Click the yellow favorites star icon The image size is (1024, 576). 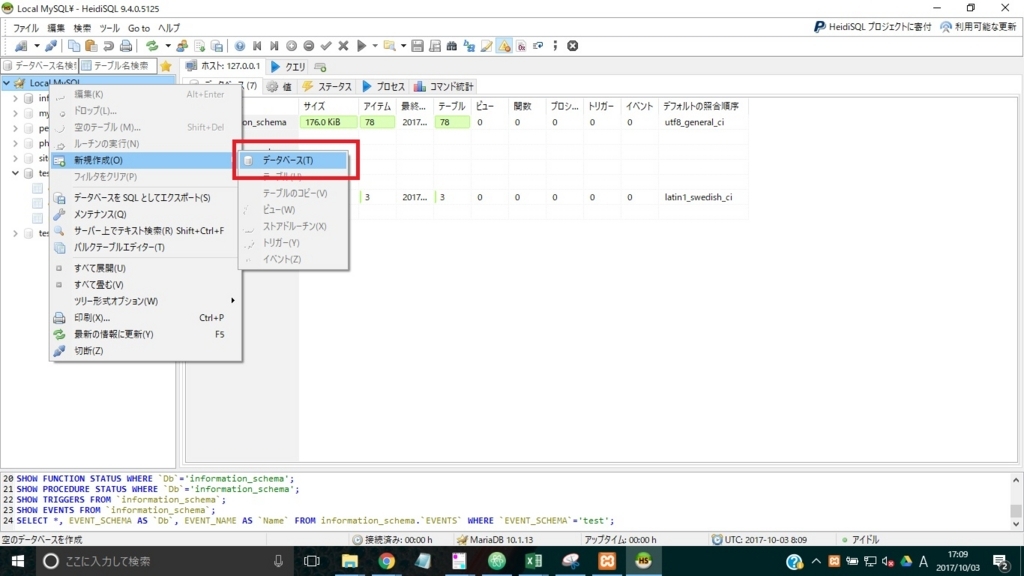(166, 66)
